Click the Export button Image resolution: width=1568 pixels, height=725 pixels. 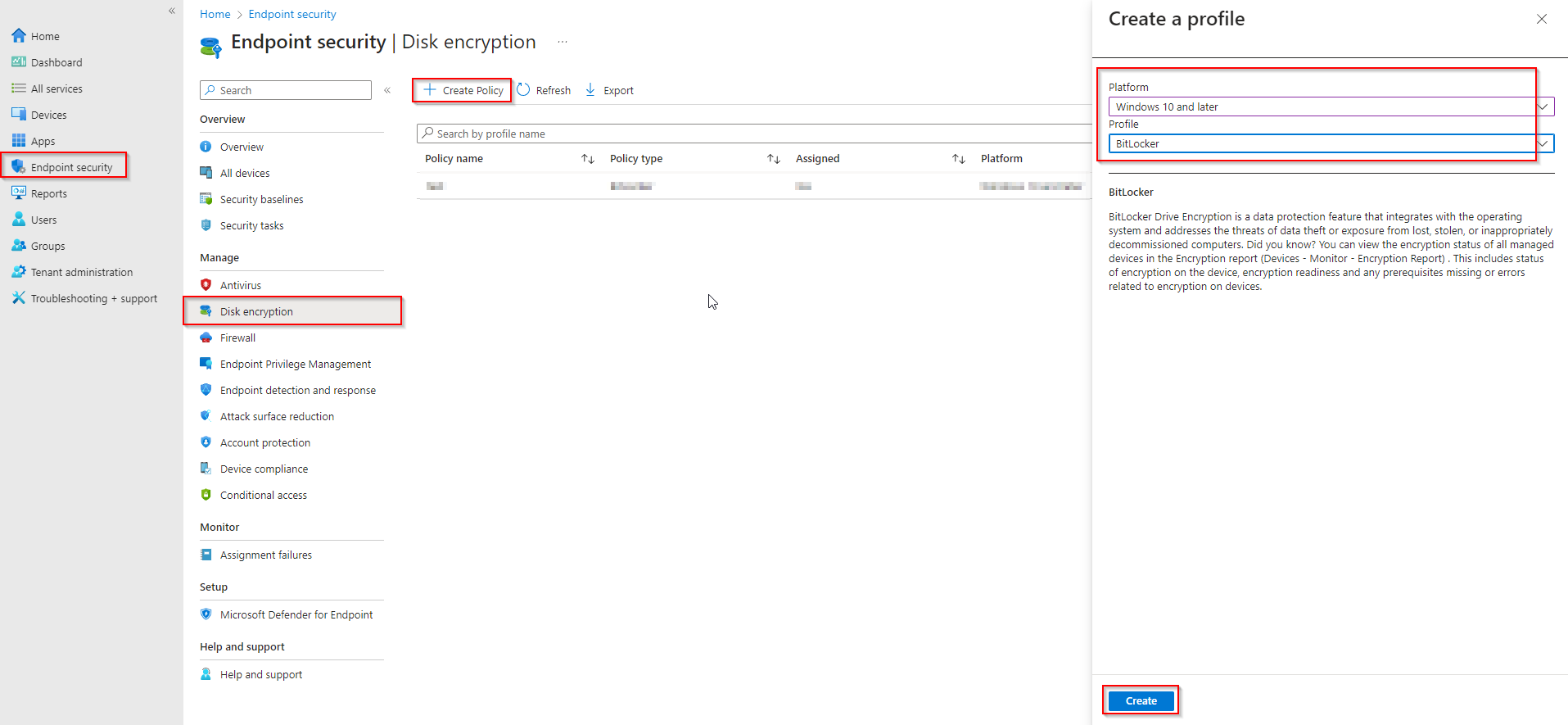609,90
